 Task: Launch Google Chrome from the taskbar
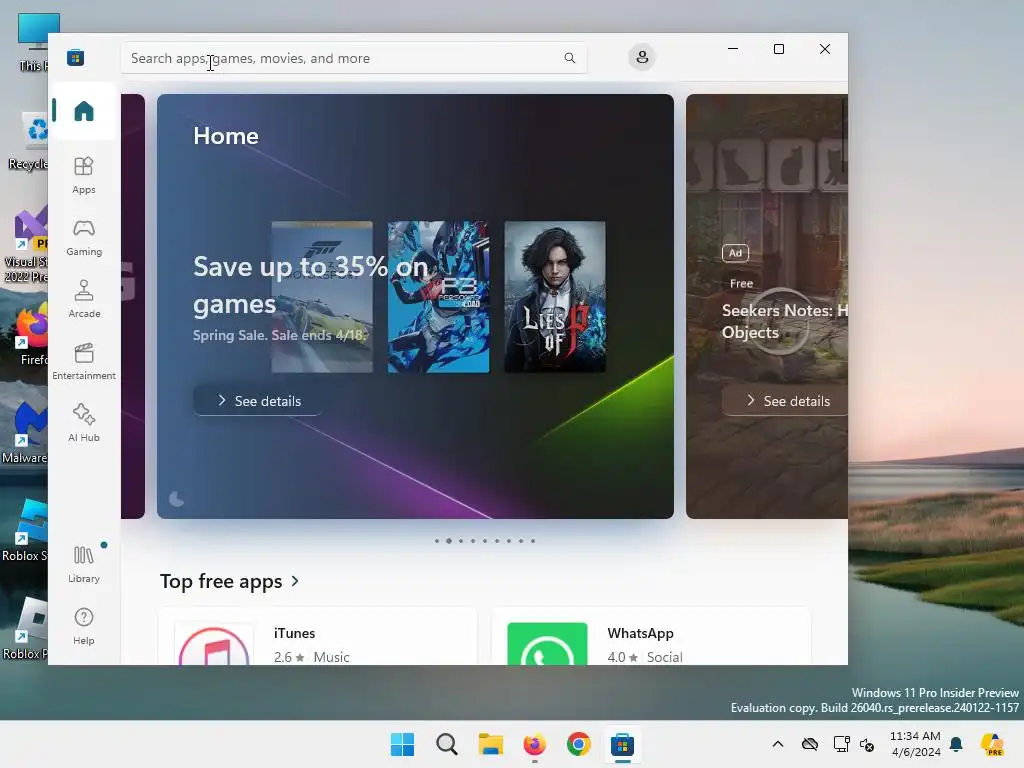[x=579, y=744]
